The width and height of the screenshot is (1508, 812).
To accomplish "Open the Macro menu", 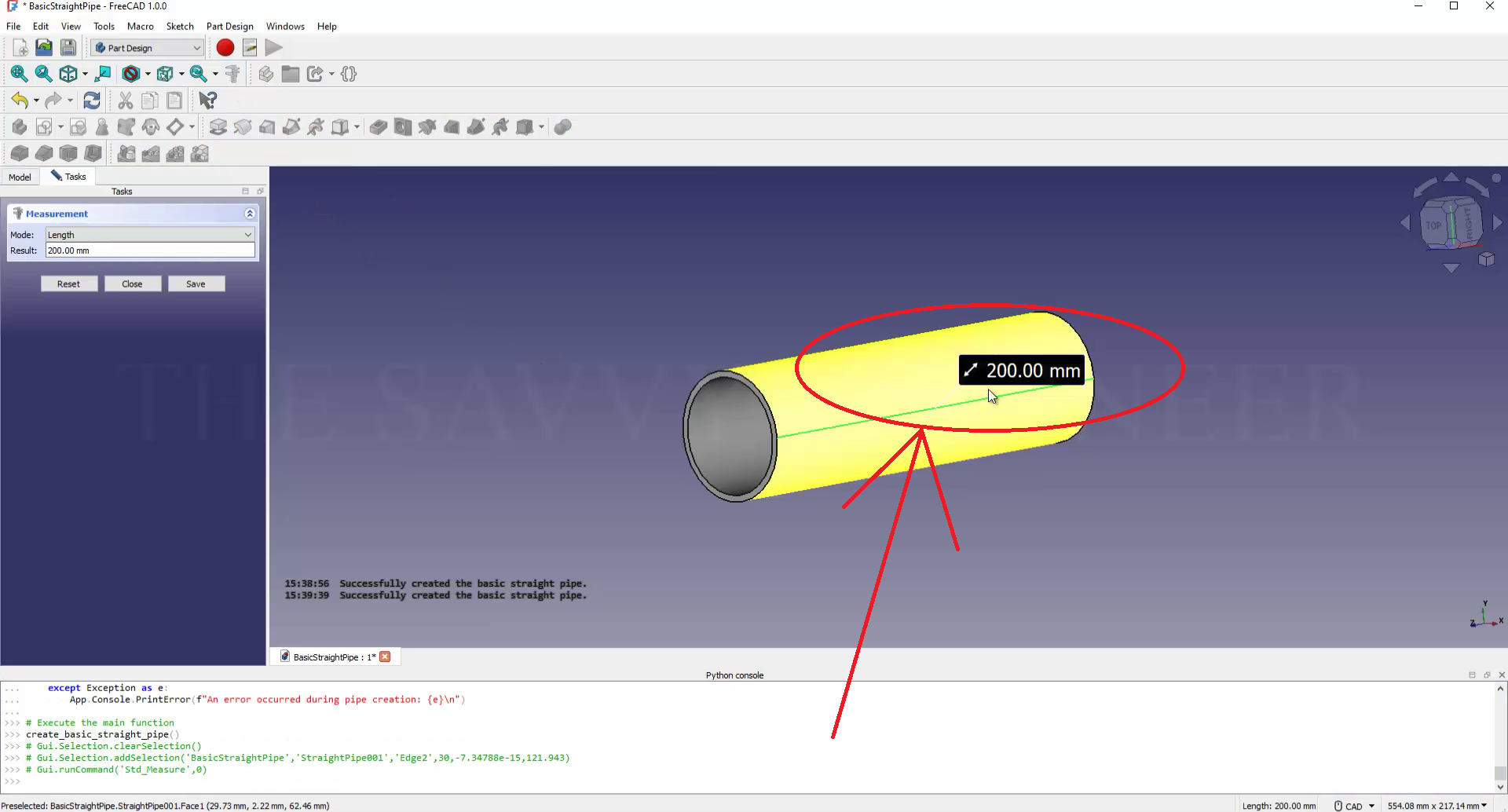I will (141, 26).
